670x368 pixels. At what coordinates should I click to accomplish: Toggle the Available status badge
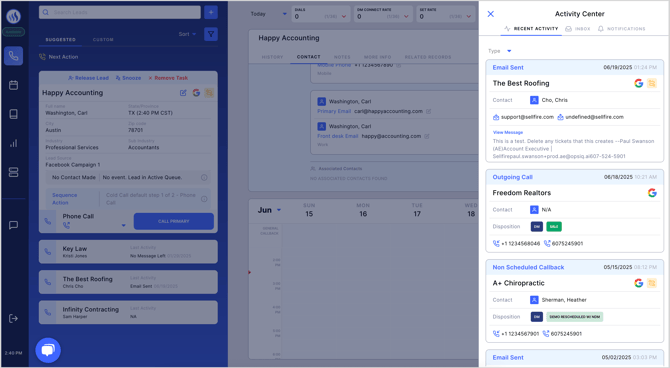[13, 32]
